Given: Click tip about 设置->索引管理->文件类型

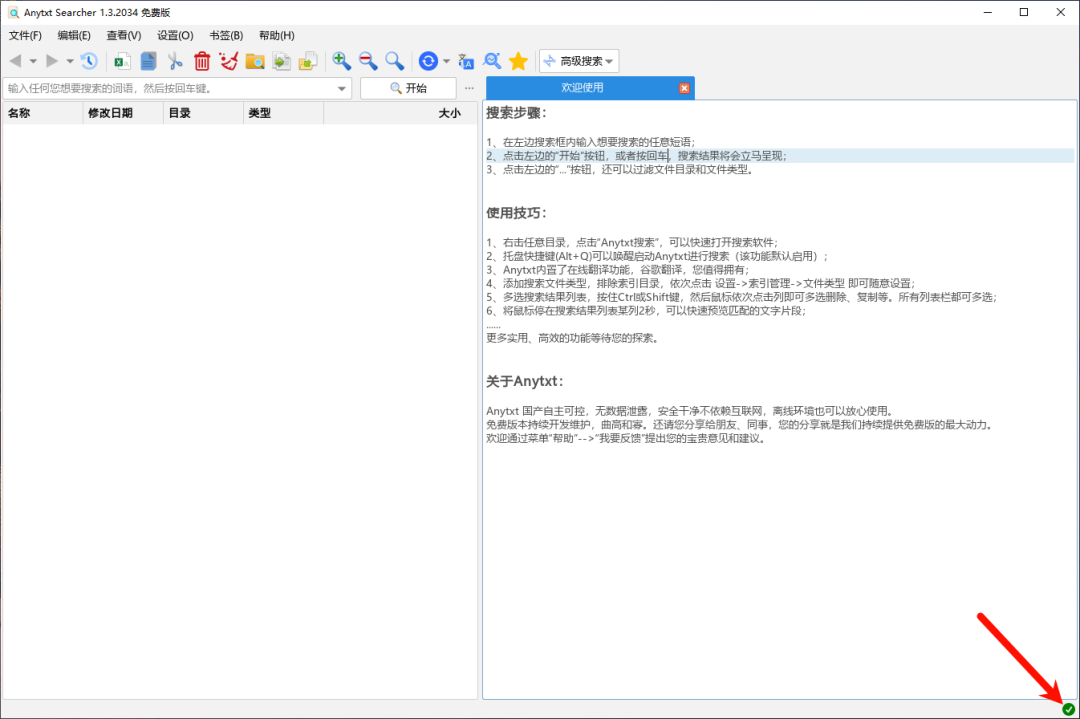Looking at the screenshot, I should 700,283.
